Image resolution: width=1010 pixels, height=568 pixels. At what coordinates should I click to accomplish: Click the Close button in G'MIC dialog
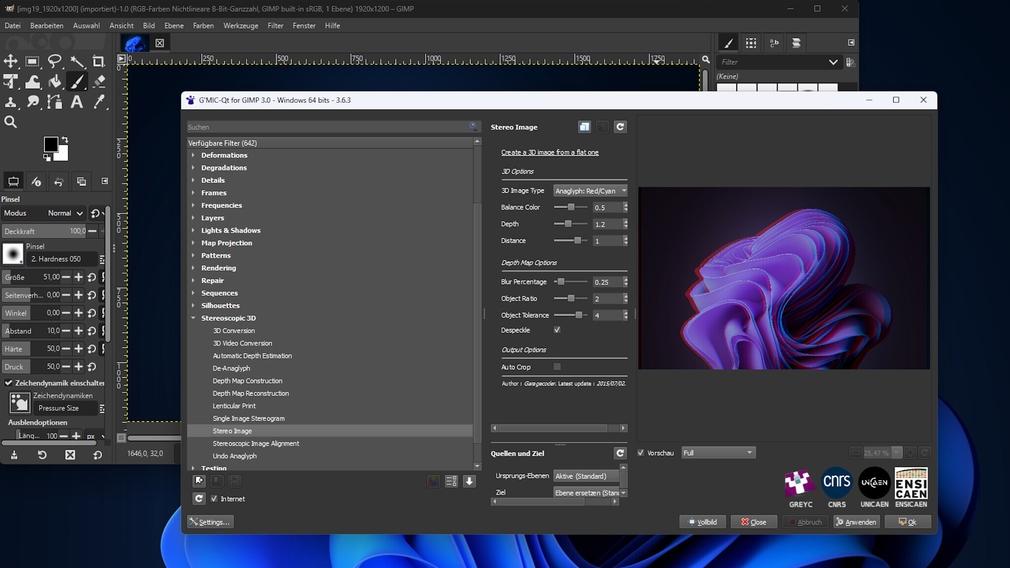click(x=754, y=522)
